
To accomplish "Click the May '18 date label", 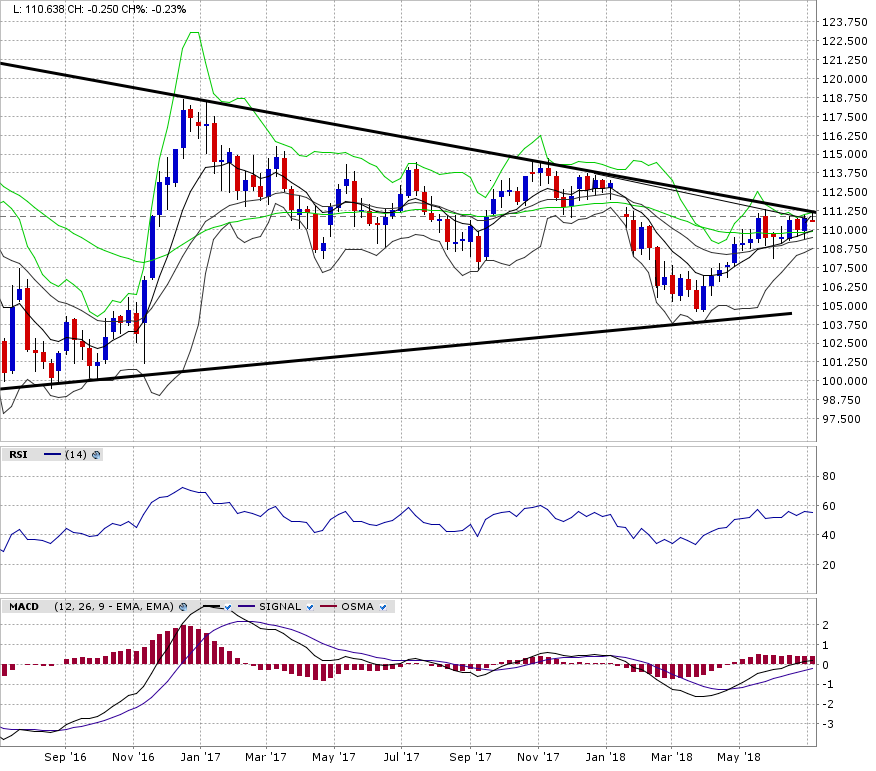I will [x=739, y=757].
